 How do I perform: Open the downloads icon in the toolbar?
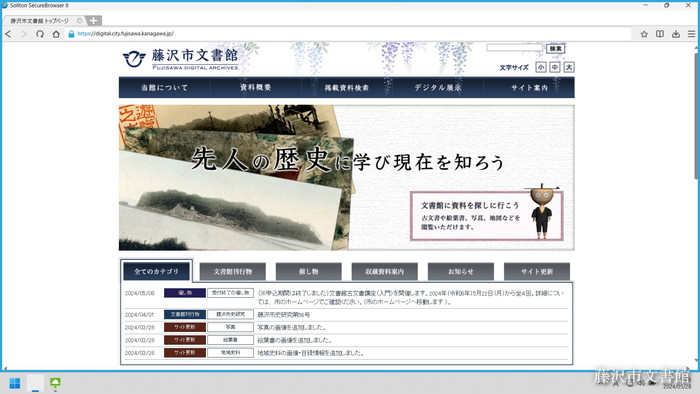pyautogui.click(x=676, y=34)
